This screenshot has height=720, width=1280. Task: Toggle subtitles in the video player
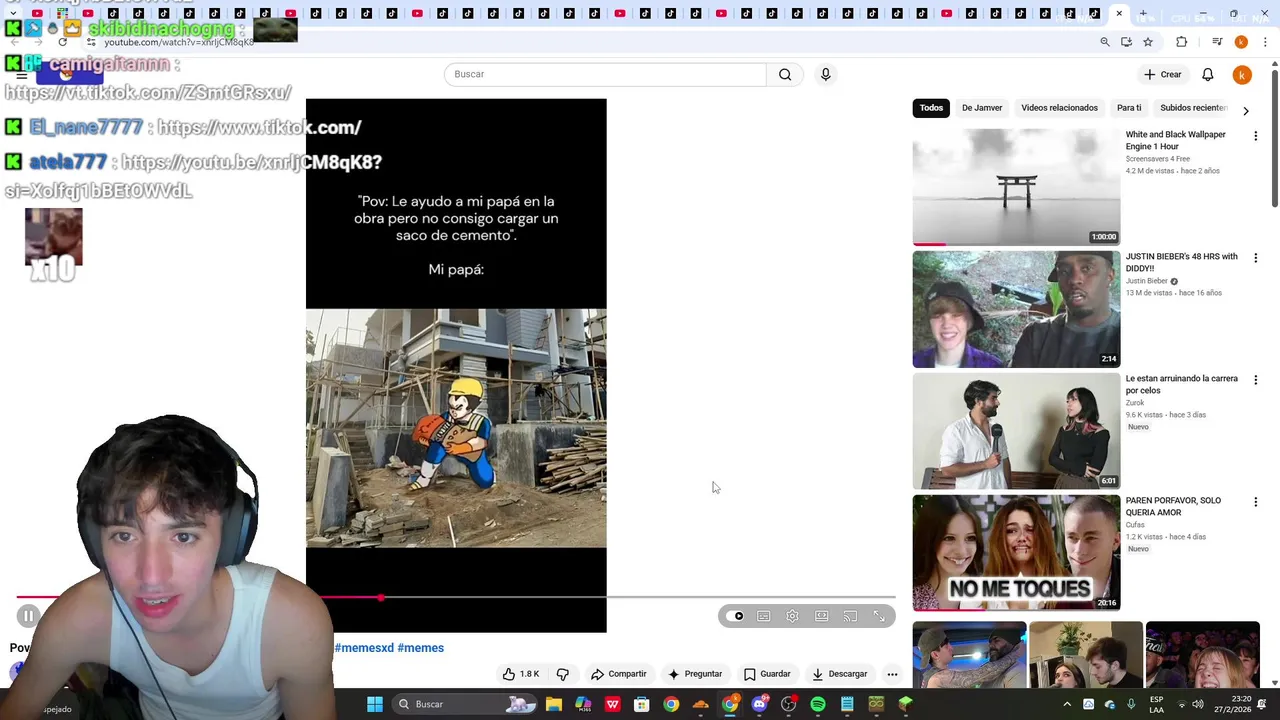[x=763, y=616]
